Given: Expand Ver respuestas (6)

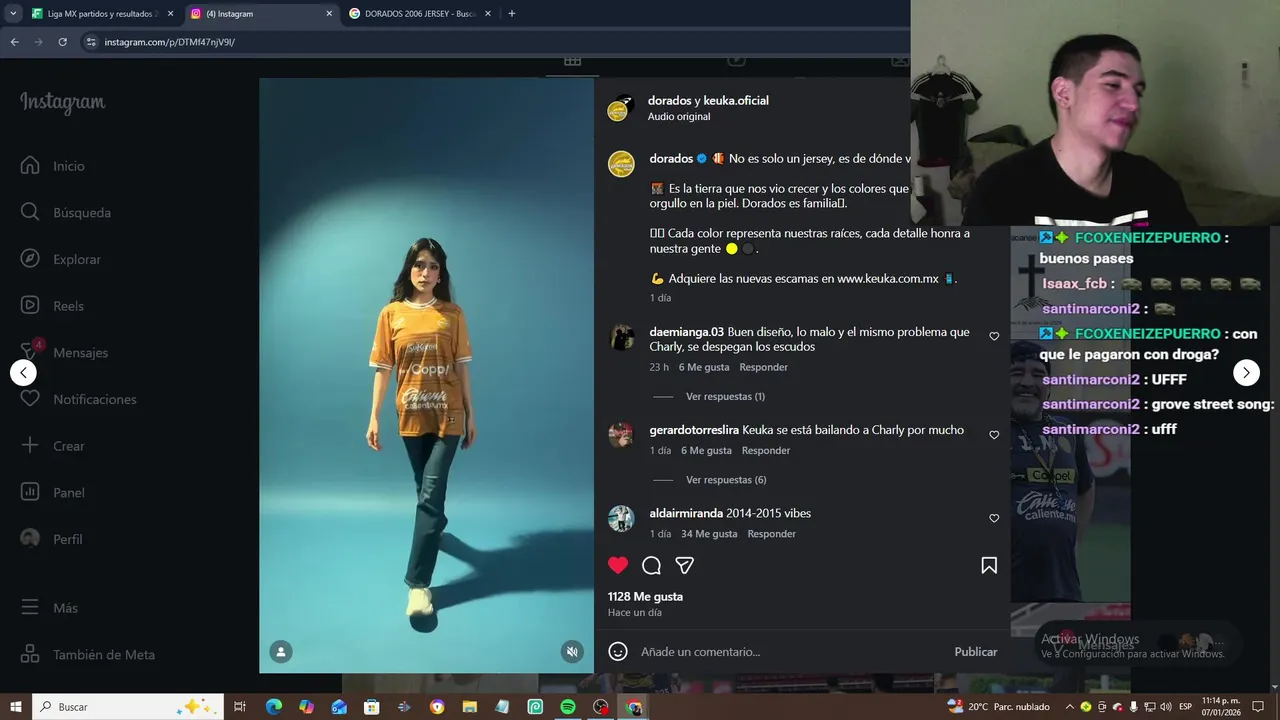Looking at the screenshot, I should [726, 480].
